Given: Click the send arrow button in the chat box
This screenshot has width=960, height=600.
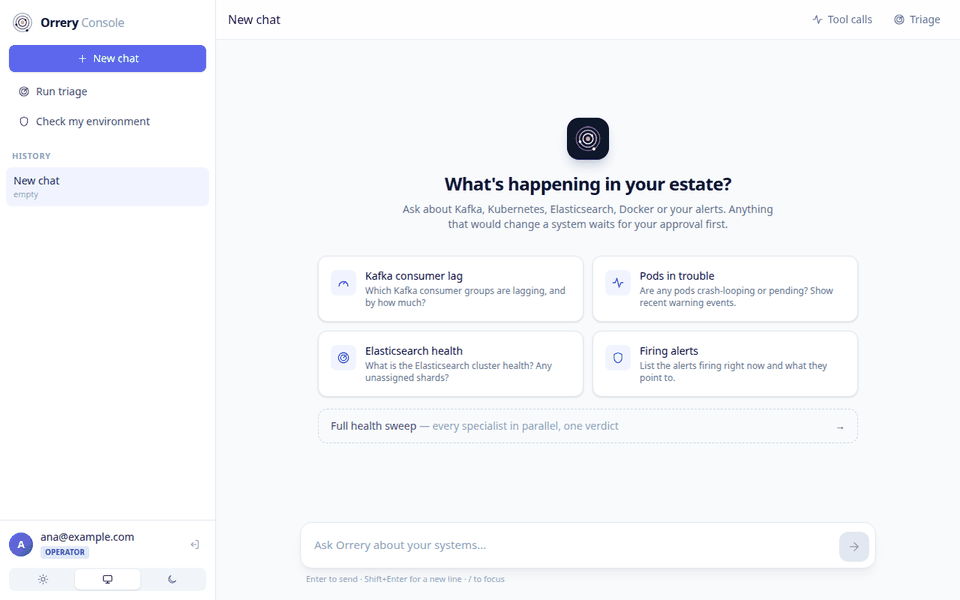Looking at the screenshot, I should (x=853, y=546).
